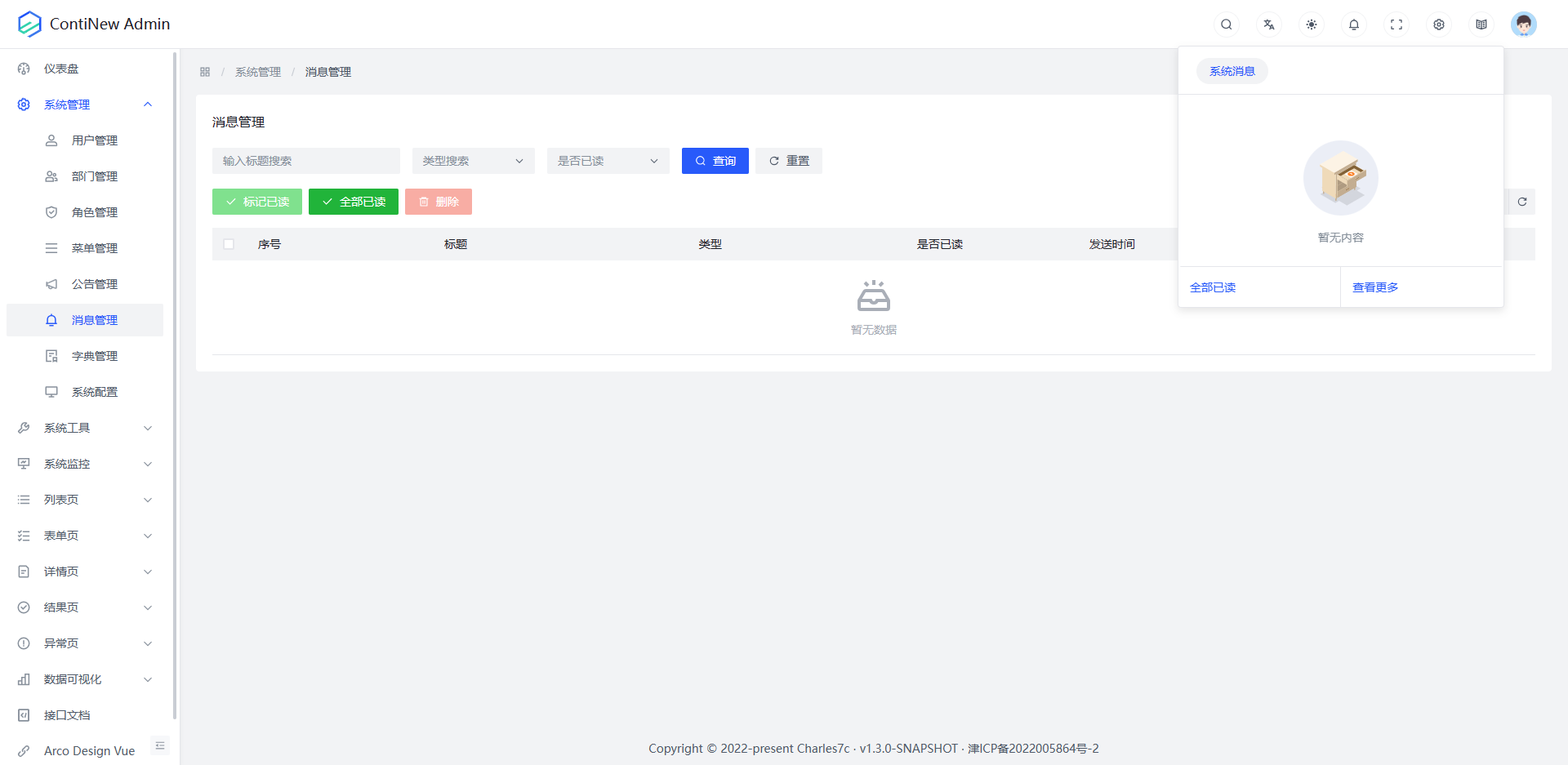The height and width of the screenshot is (765, 1568).
Task: Click the search icon in top header
Action: [1226, 24]
